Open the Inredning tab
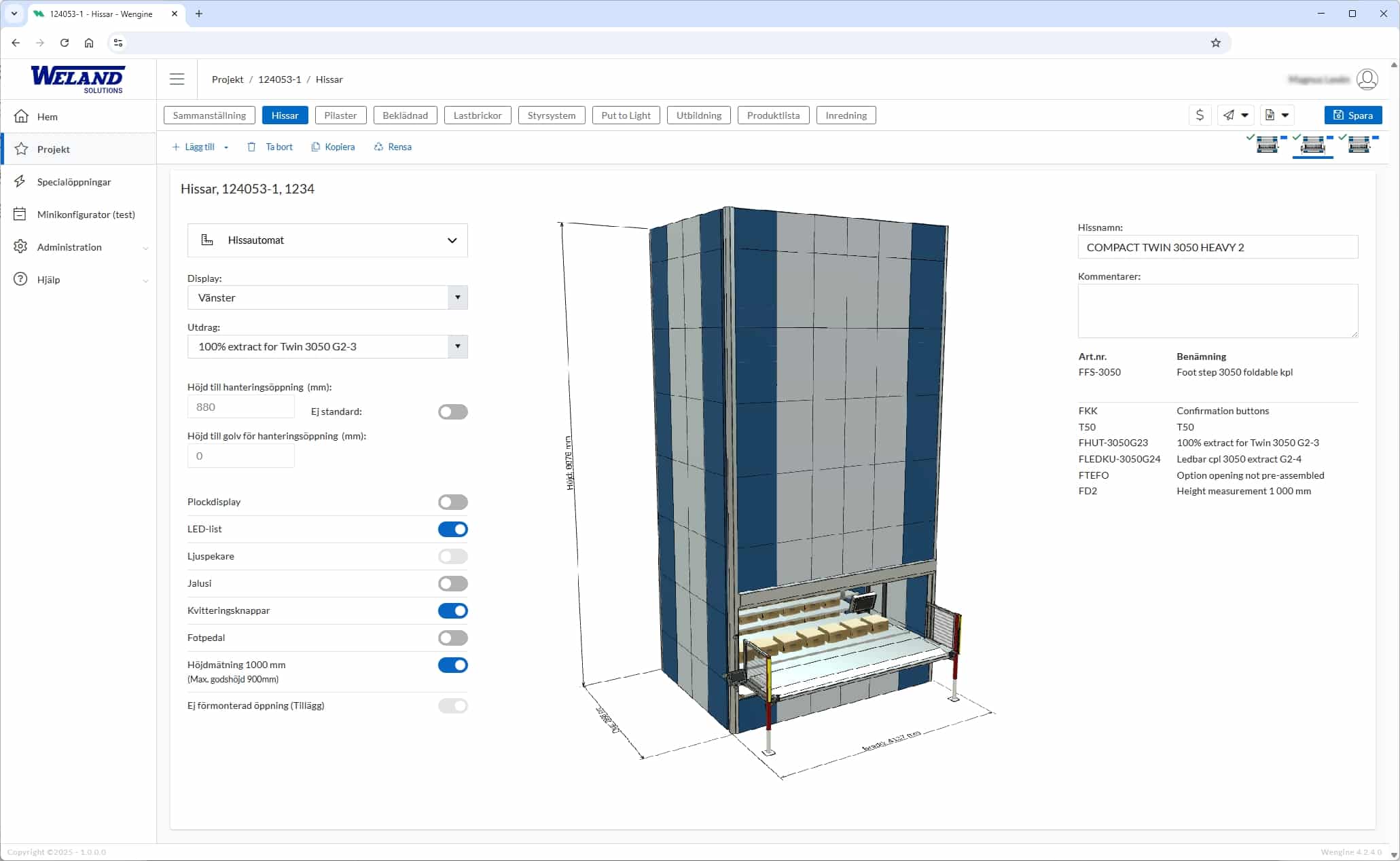The height and width of the screenshot is (861, 1400). coord(846,115)
